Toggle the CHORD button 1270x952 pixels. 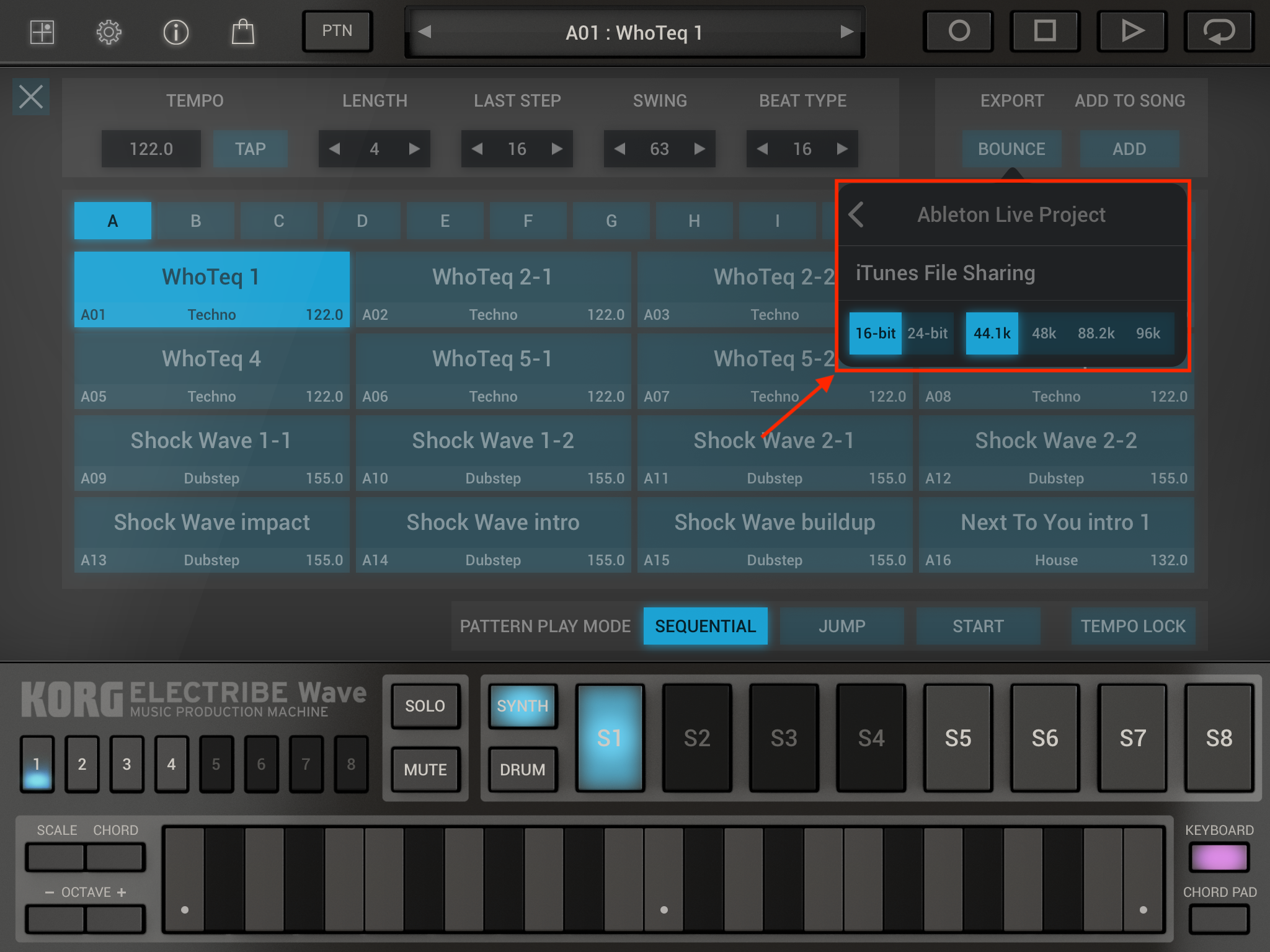115,857
